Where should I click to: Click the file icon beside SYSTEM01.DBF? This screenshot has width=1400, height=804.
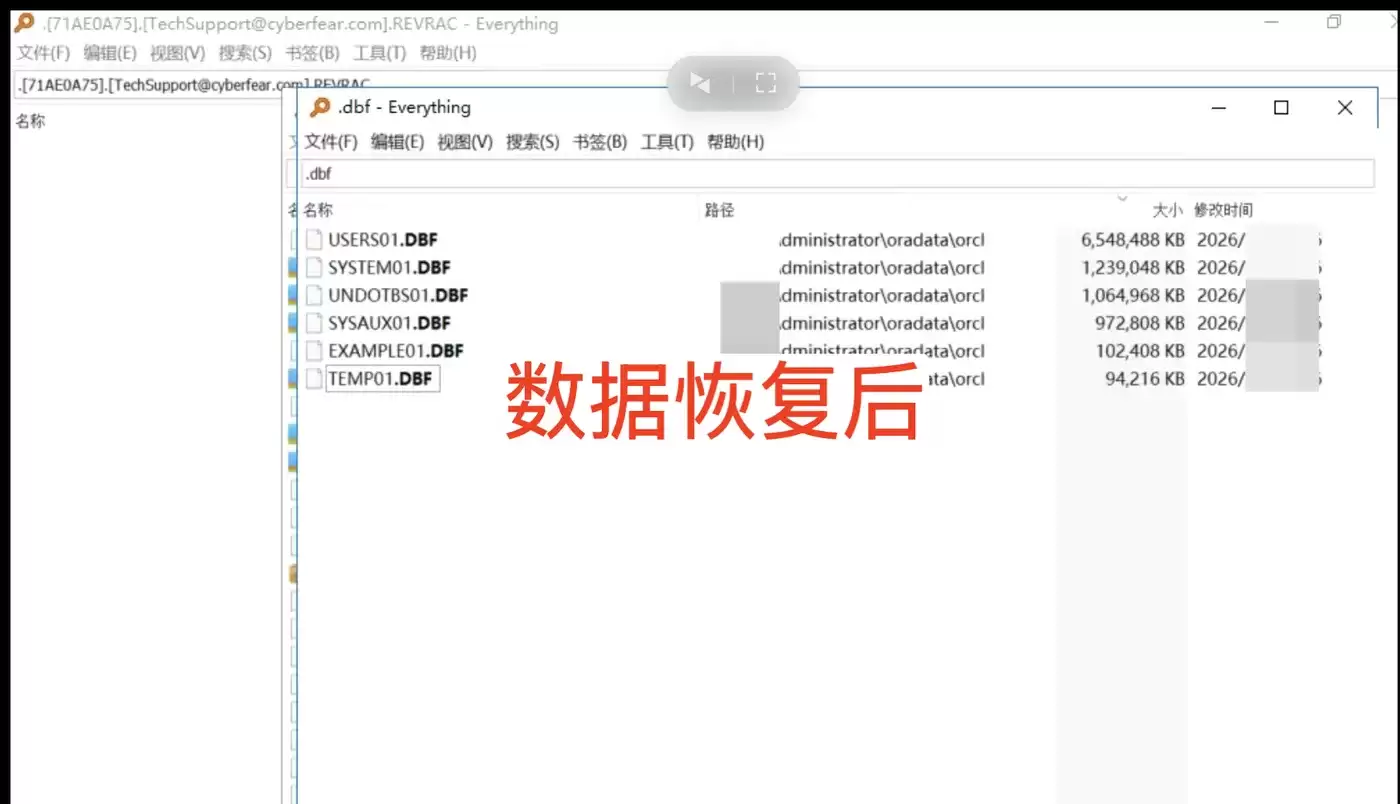tap(314, 268)
